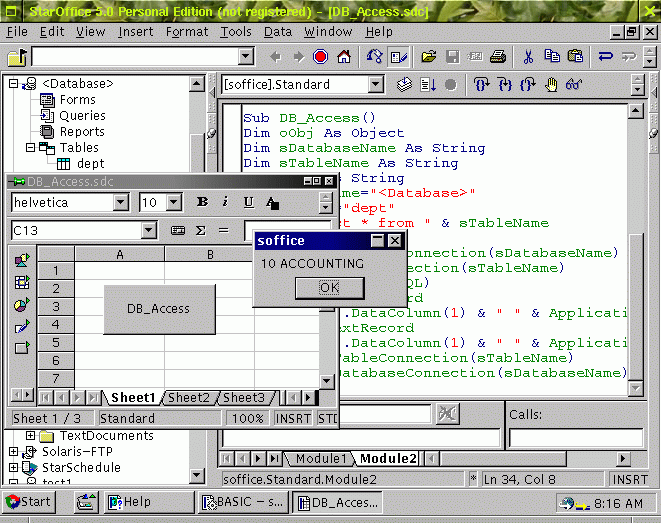Click the Sum sigma icon
661x523 pixels.
coord(201,231)
